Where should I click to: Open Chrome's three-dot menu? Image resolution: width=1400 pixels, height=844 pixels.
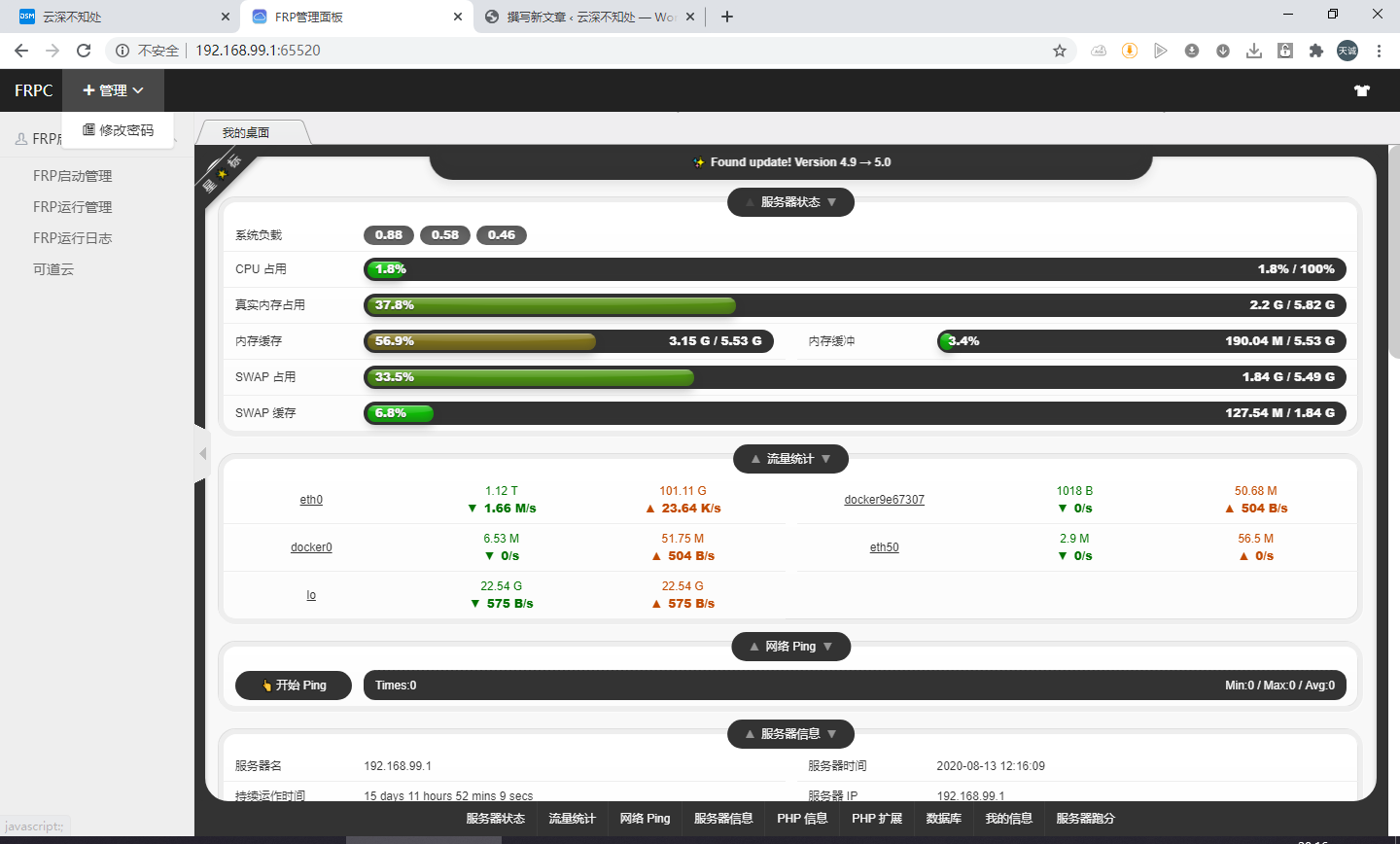[x=1379, y=51]
